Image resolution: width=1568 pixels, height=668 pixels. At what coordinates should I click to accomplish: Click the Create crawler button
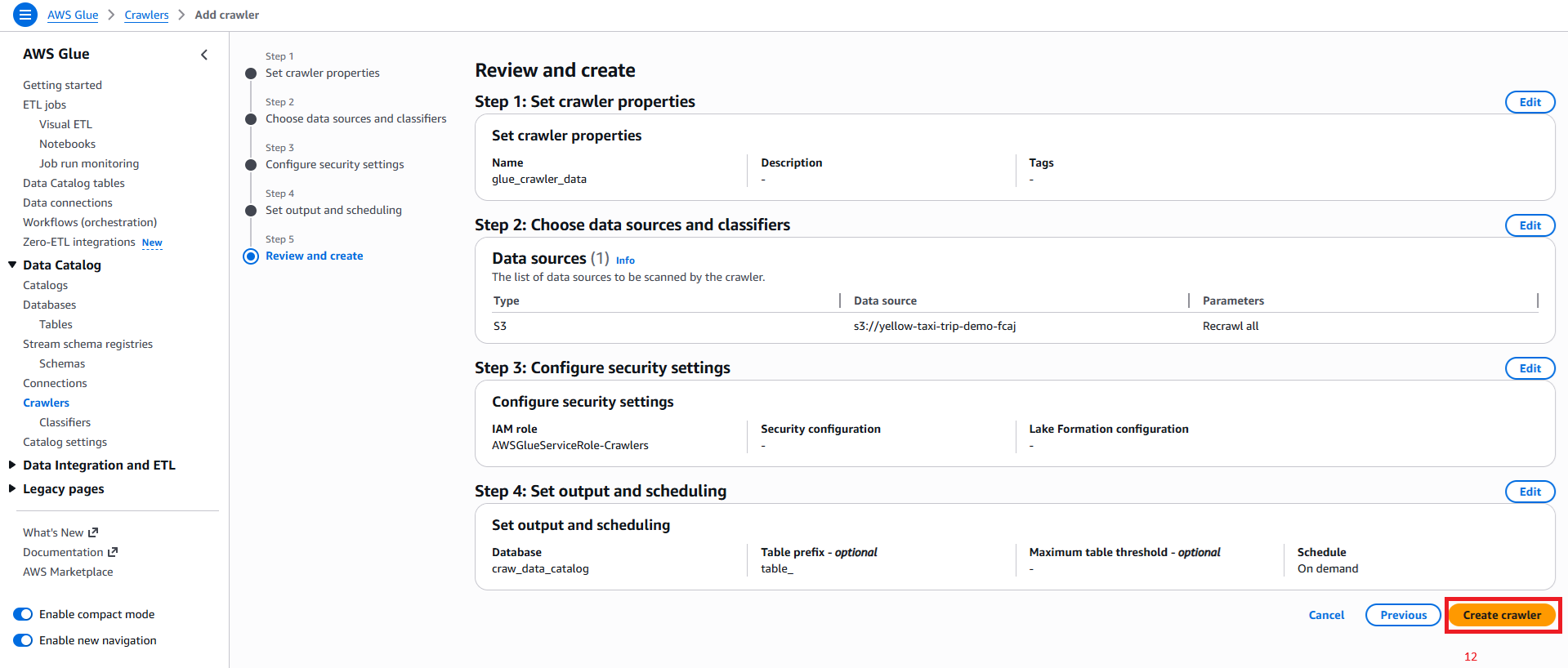click(x=1502, y=615)
